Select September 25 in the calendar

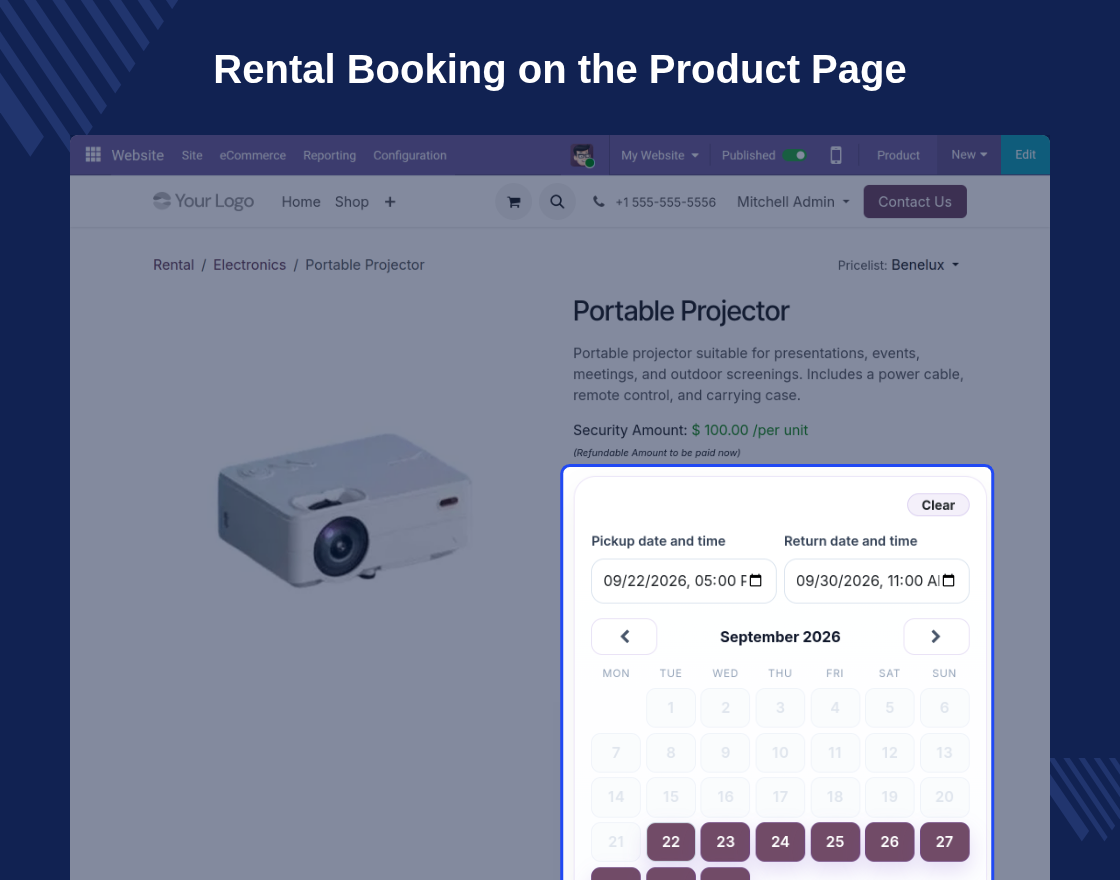(x=835, y=841)
